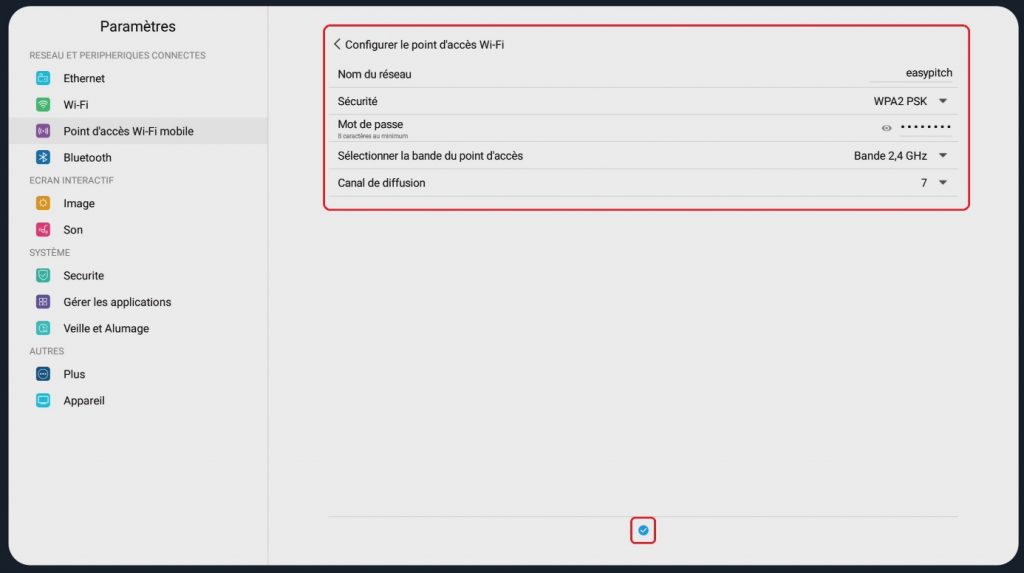Click the Securite shield icon

(x=43, y=276)
